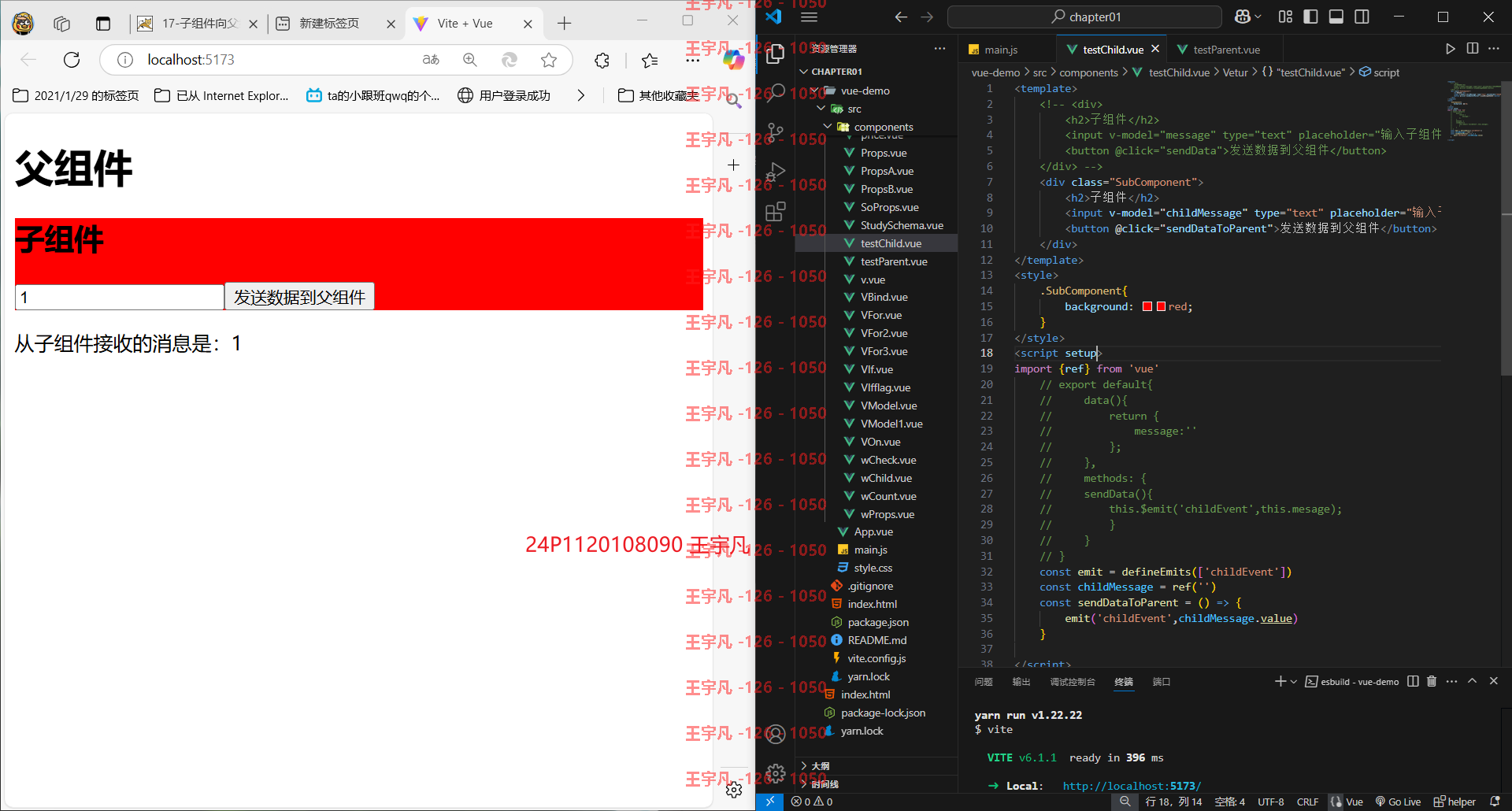The width and height of the screenshot is (1512, 811).
Task: Create a new terminal with plus icon
Action: coord(1280,681)
